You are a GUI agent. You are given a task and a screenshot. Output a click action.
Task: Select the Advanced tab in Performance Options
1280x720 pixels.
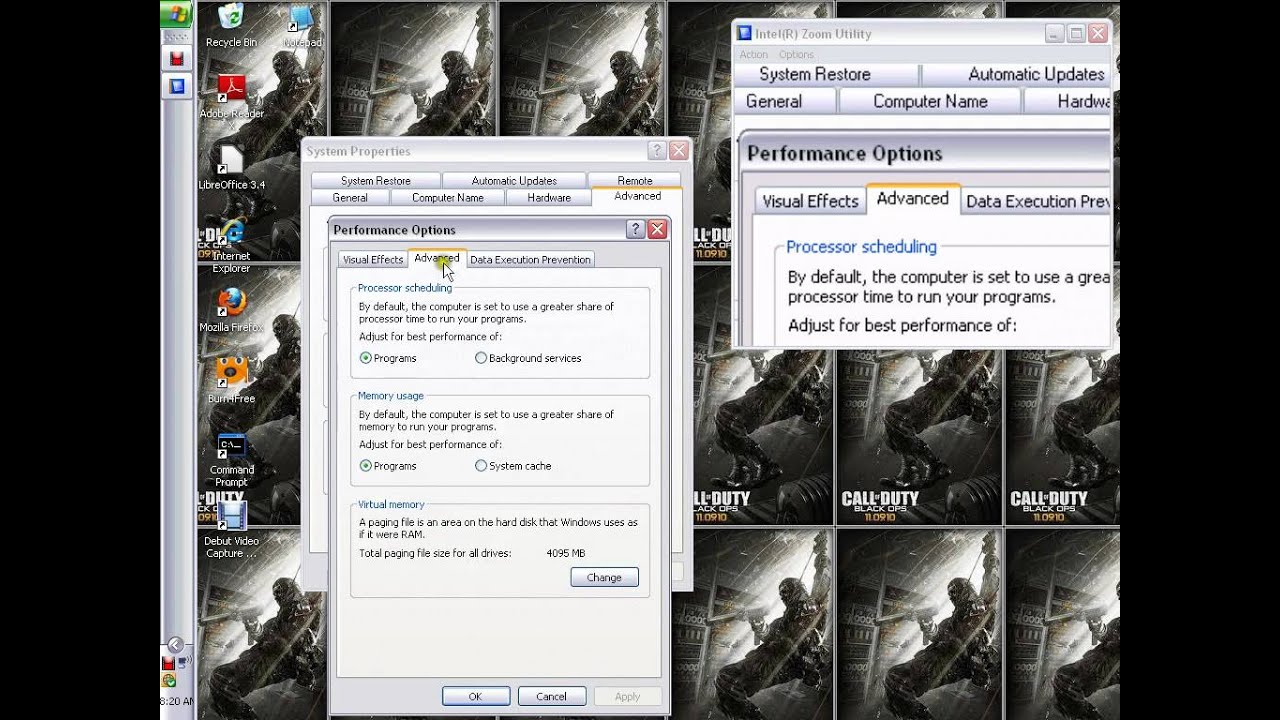pos(436,258)
